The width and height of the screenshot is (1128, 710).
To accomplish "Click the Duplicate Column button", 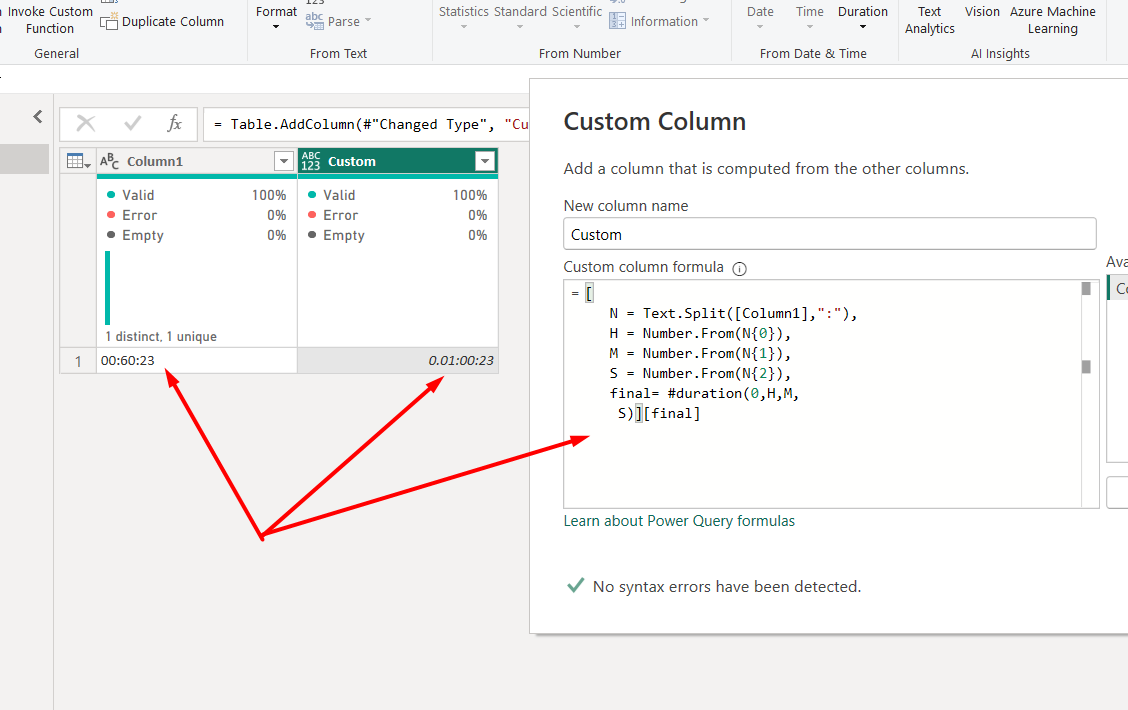I will [x=162, y=22].
